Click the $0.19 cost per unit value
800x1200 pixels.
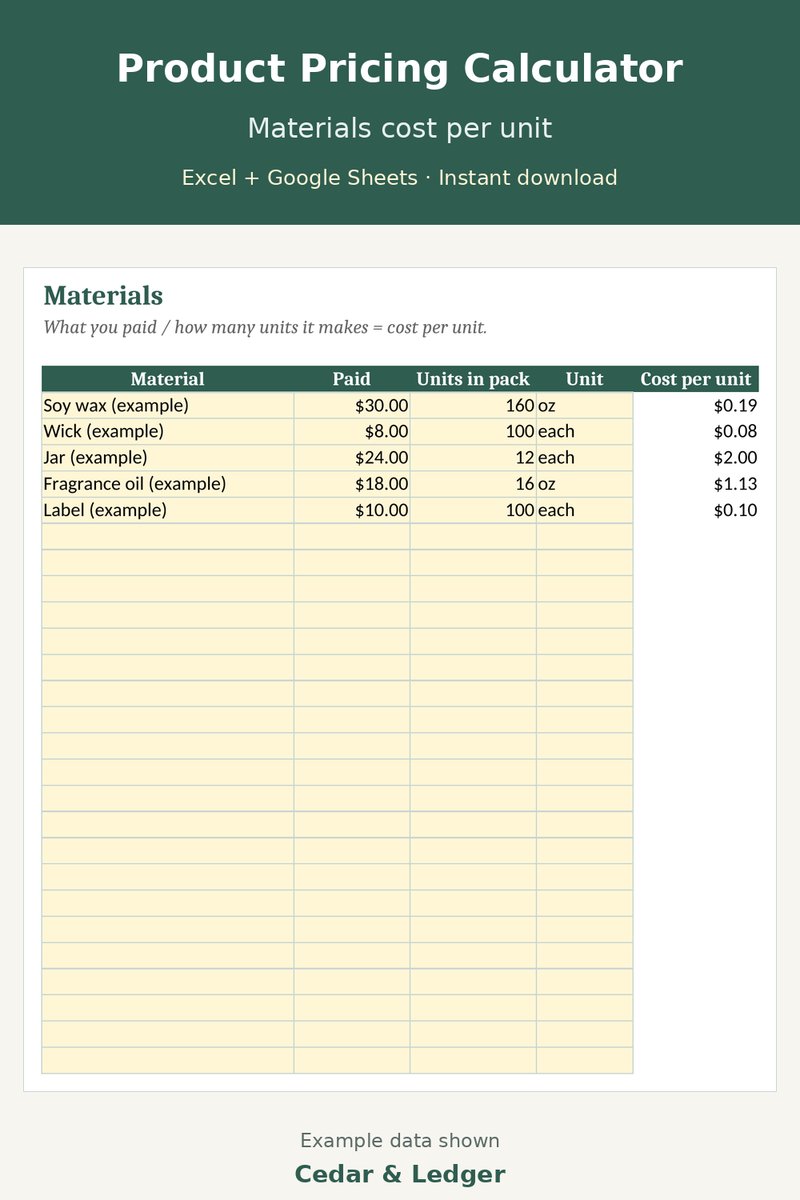pos(735,406)
